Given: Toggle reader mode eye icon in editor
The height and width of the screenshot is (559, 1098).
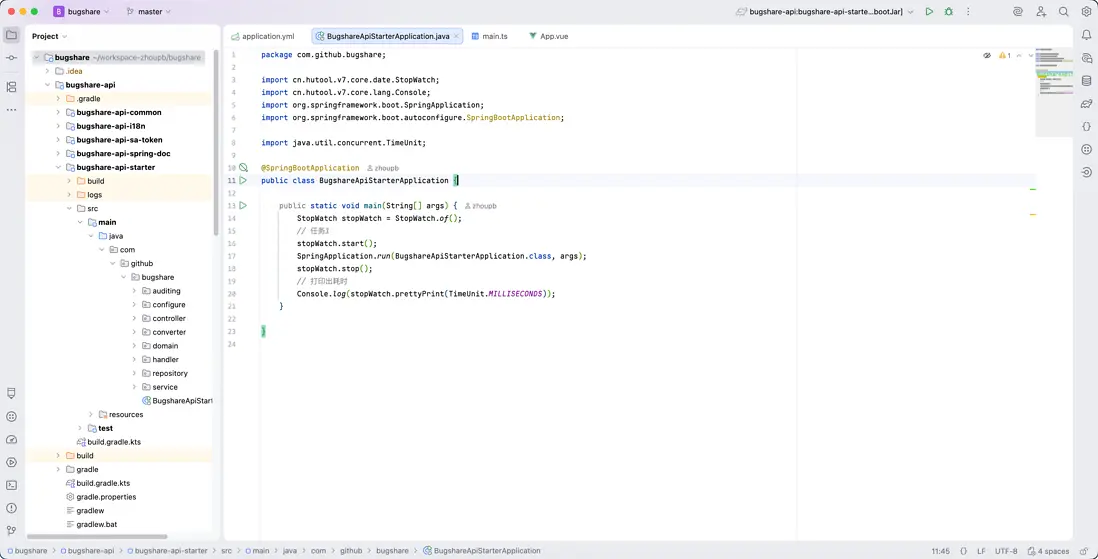Looking at the screenshot, I should (987, 56).
